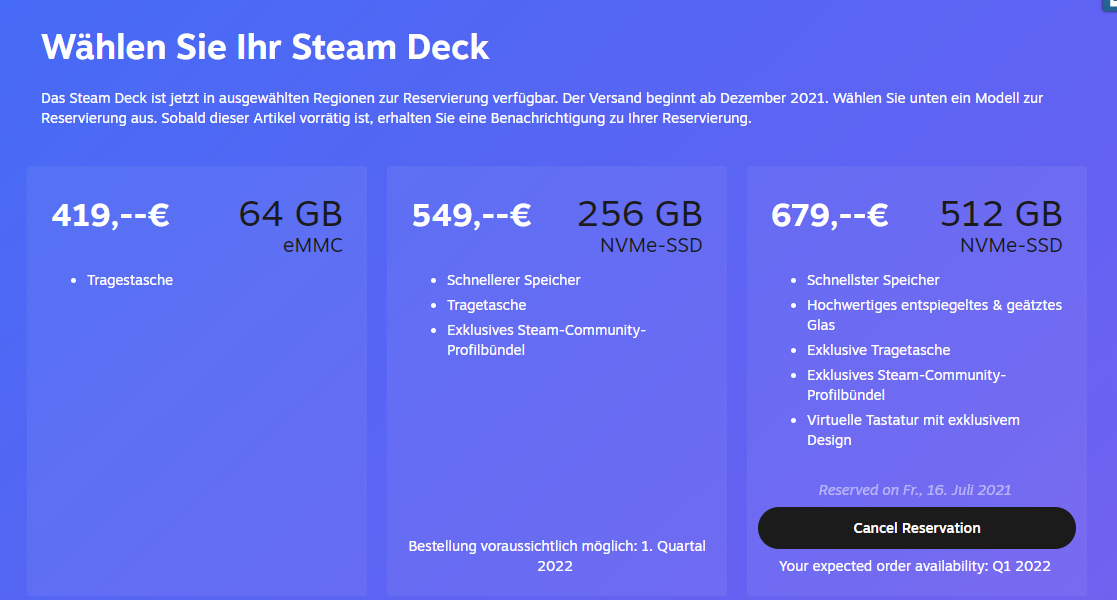Click the 512 GB storage label
Image resolution: width=1117 pixels, height=600 pixels.
1001,214
